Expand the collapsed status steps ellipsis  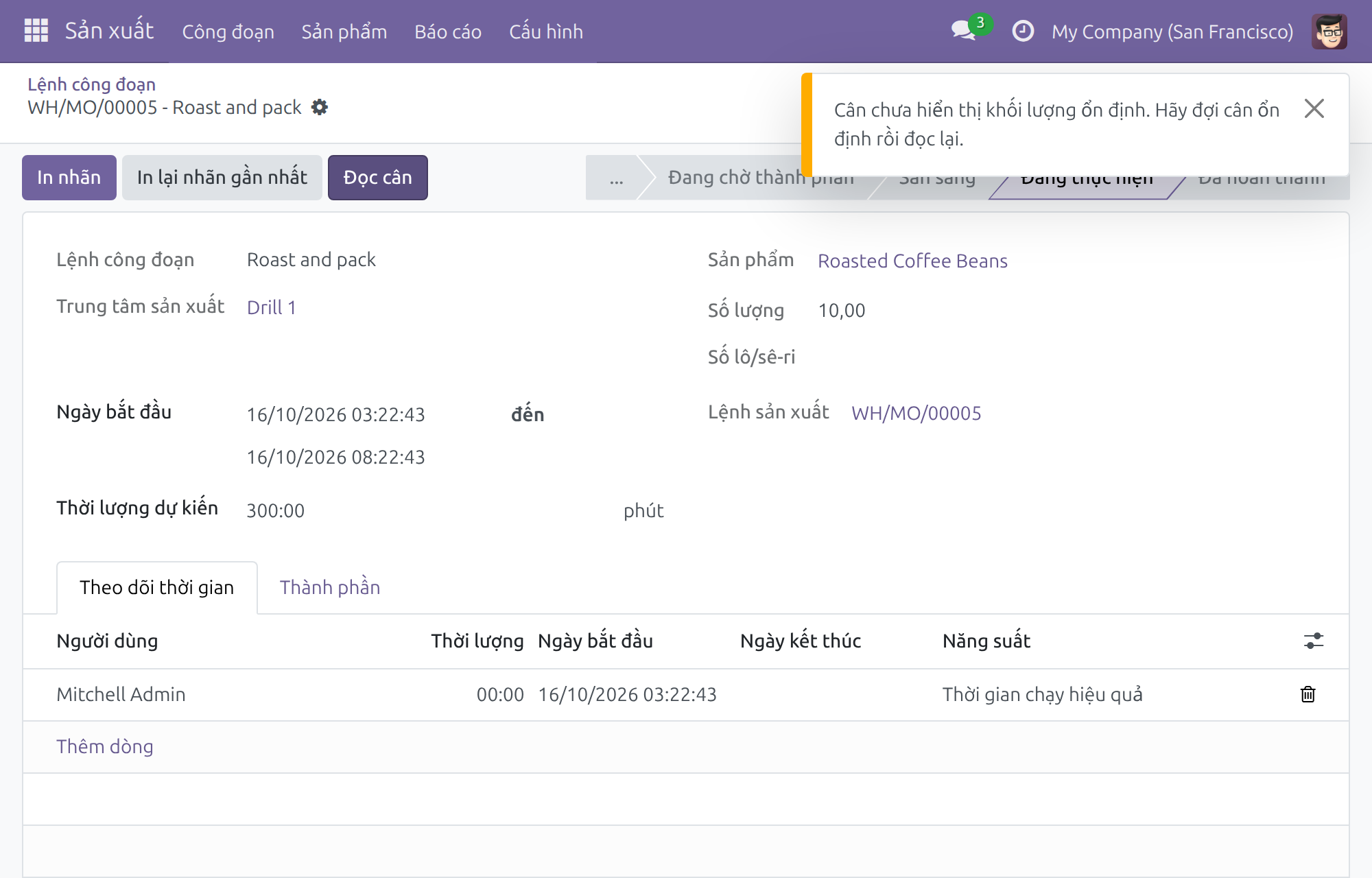coord(616,178)
